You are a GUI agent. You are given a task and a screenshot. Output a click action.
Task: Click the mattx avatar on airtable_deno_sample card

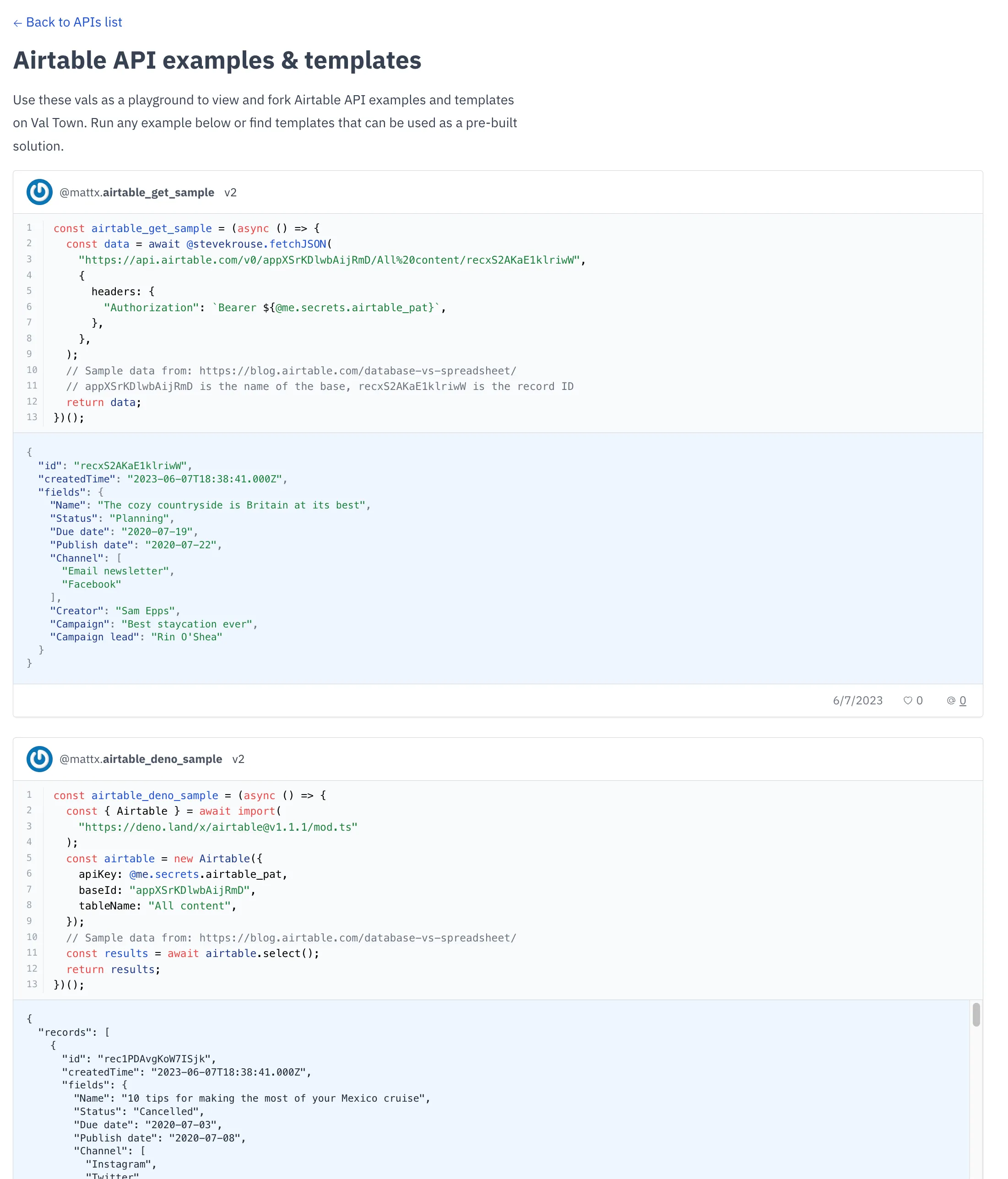pyautogui.click(x=39, y=758)
